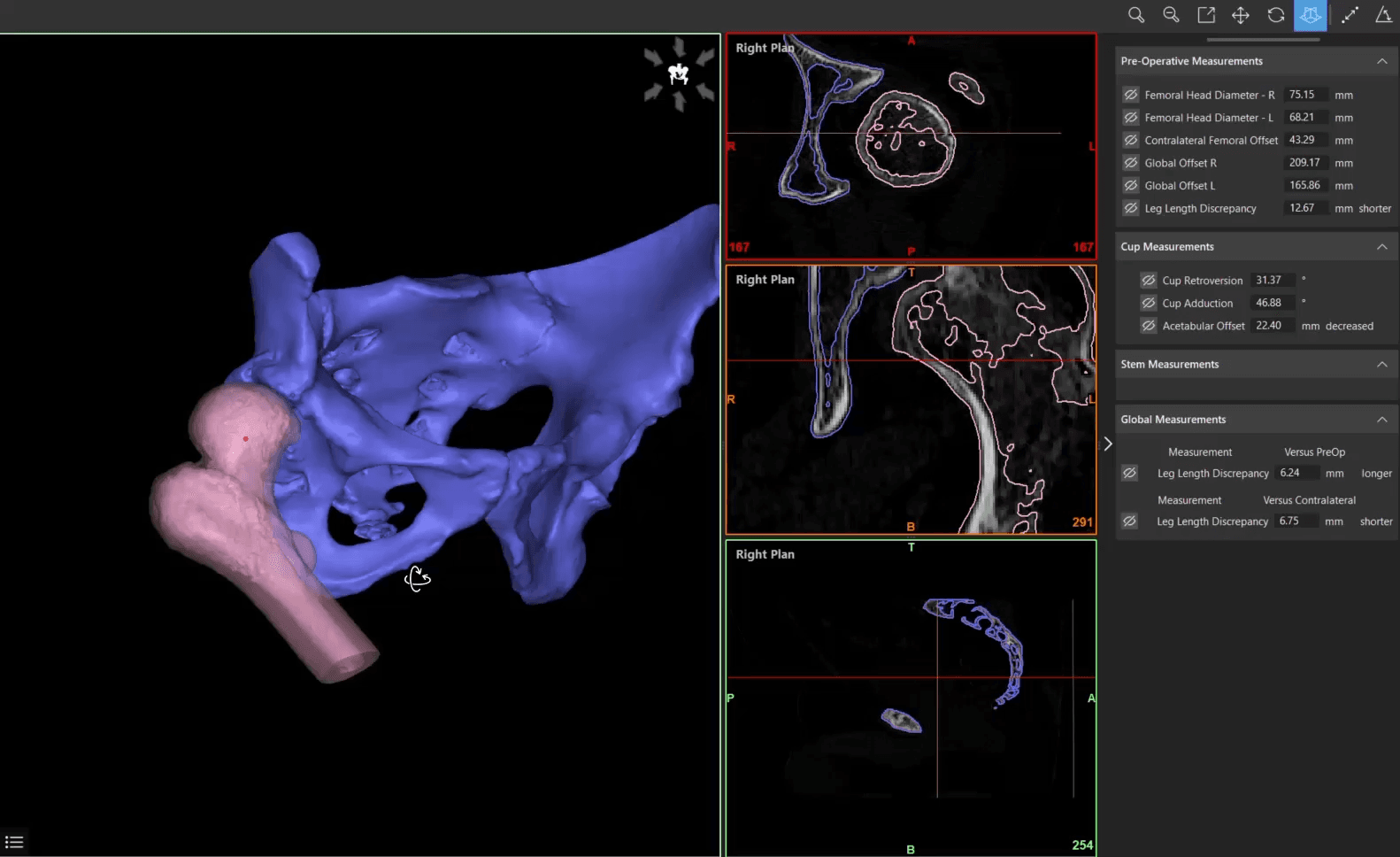Collapse the Cup Measurements section
This screenshot has height=857, width=1400.
[x=1382, y=247]
